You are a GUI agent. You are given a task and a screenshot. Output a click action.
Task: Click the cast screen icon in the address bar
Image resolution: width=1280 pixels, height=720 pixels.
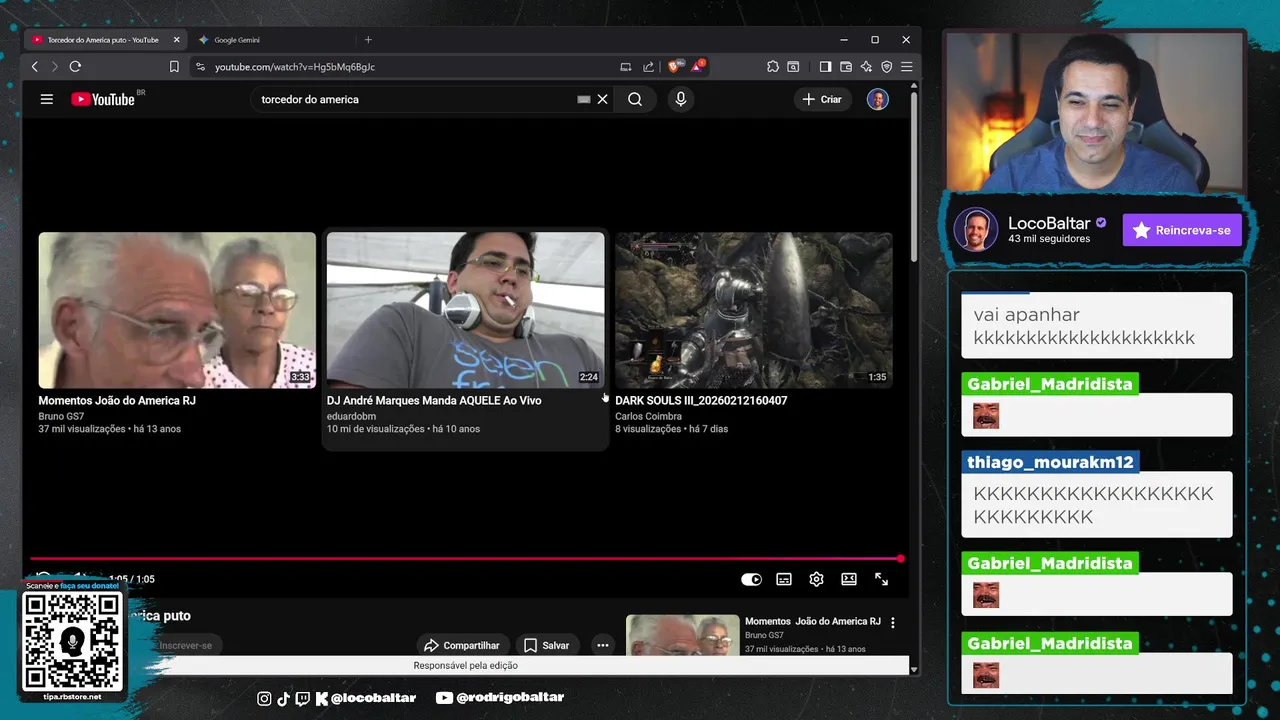click(626, 67)
